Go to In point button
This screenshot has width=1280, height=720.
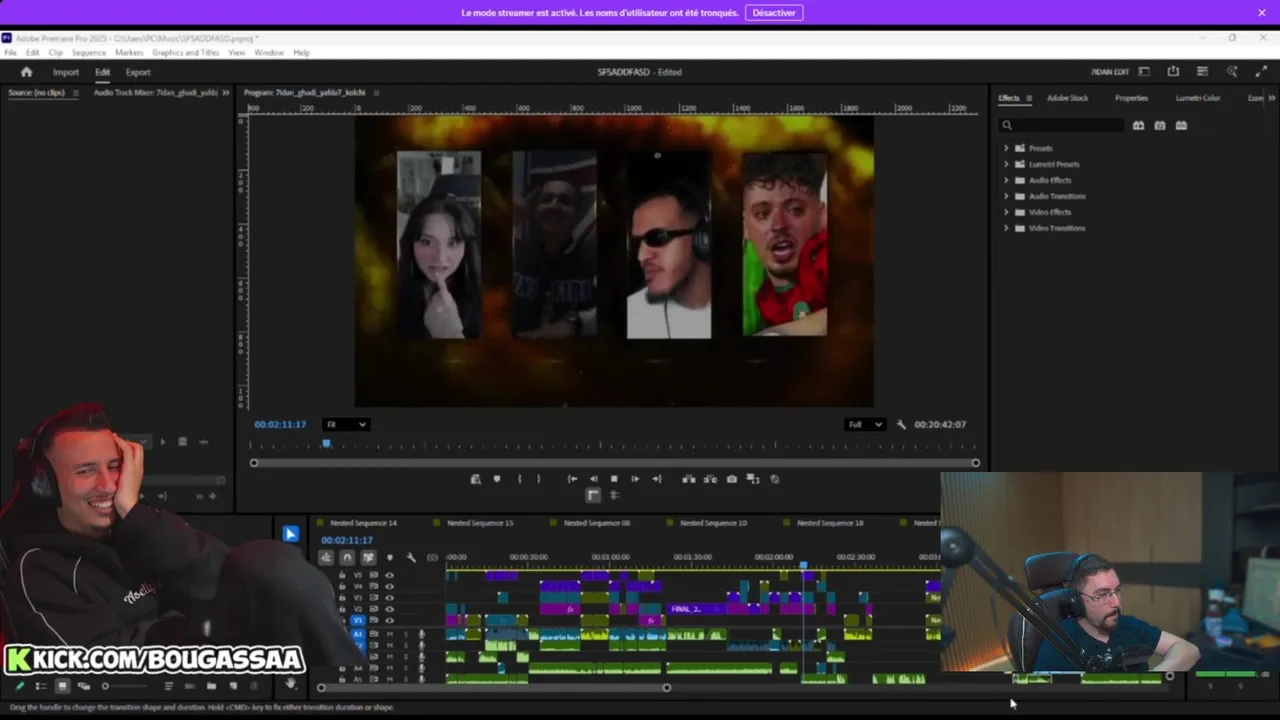(572, 479)
